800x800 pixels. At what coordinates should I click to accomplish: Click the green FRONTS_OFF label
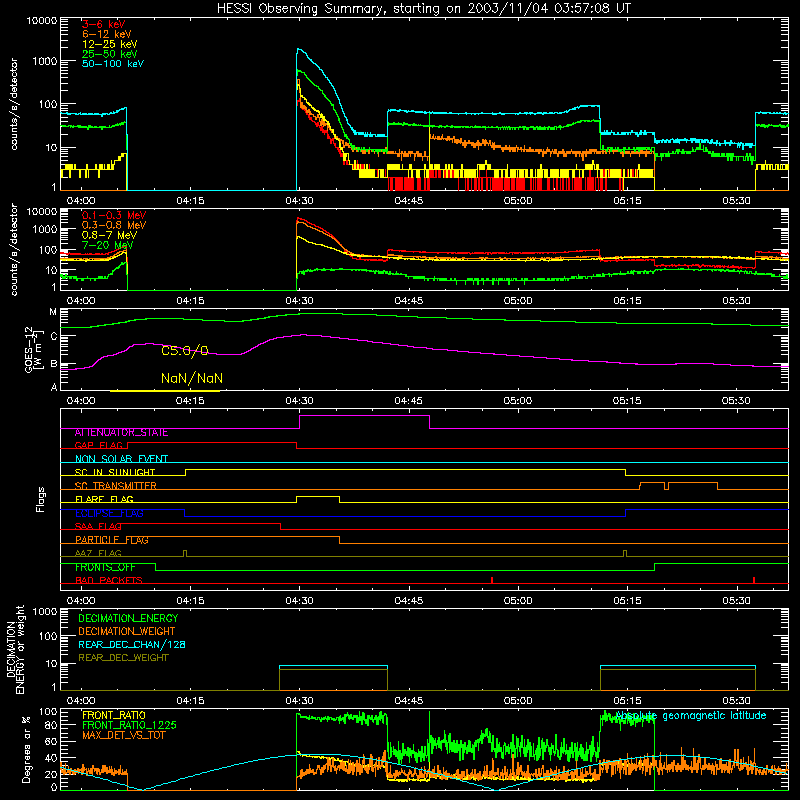pyautogui.click(x=105, y=567)
